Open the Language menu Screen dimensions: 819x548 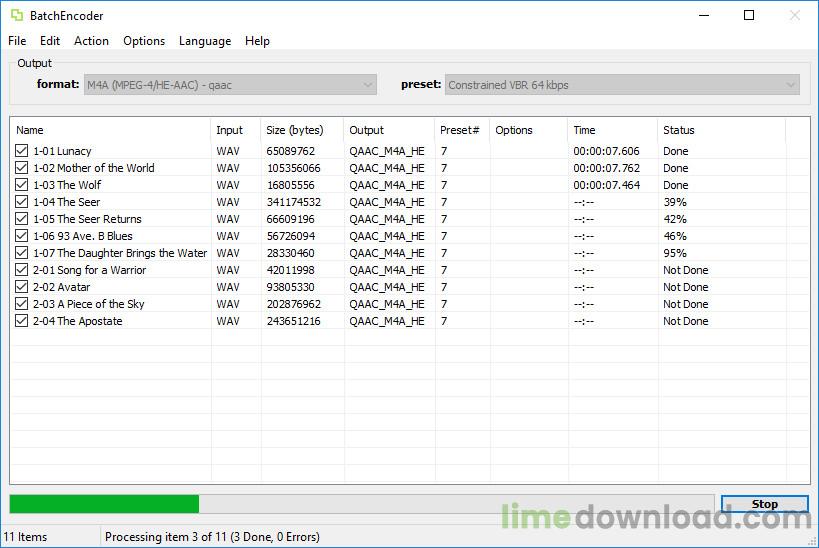click(x=205, y=41)
